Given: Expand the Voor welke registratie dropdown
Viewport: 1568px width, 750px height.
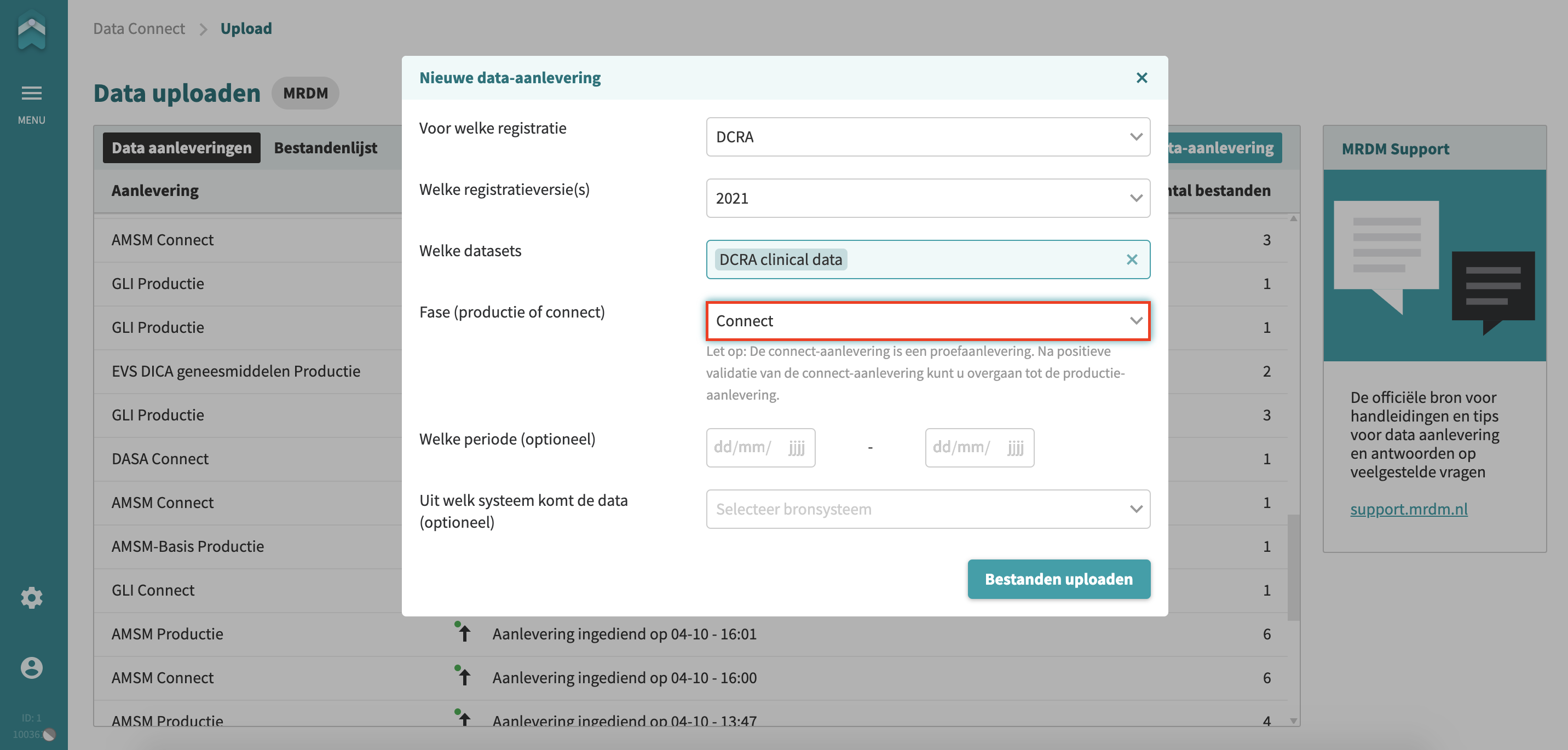Looking at the screenshot, I should point(927,137).
